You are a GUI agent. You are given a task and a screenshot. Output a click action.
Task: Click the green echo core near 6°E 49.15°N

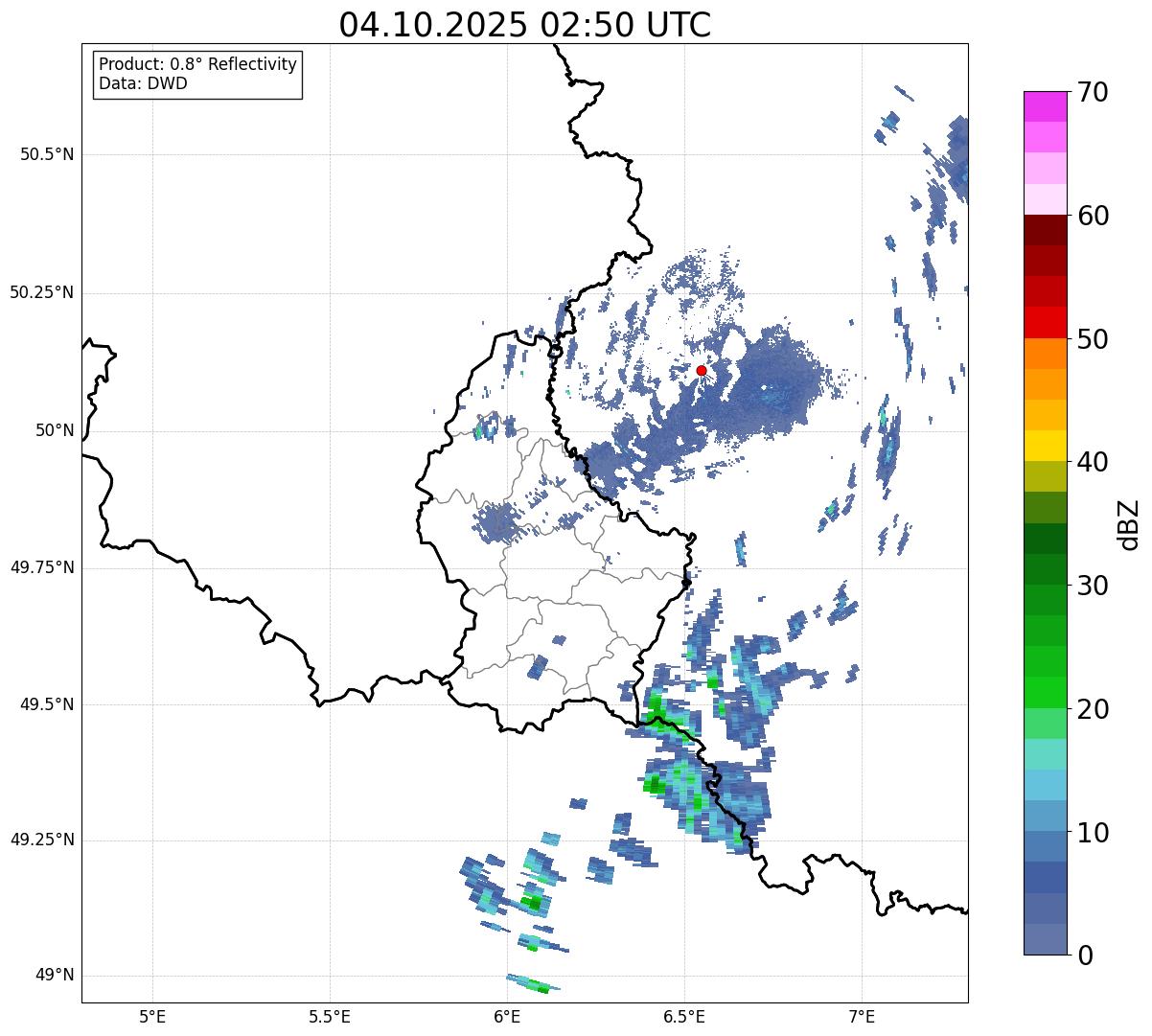coord(531,901)
